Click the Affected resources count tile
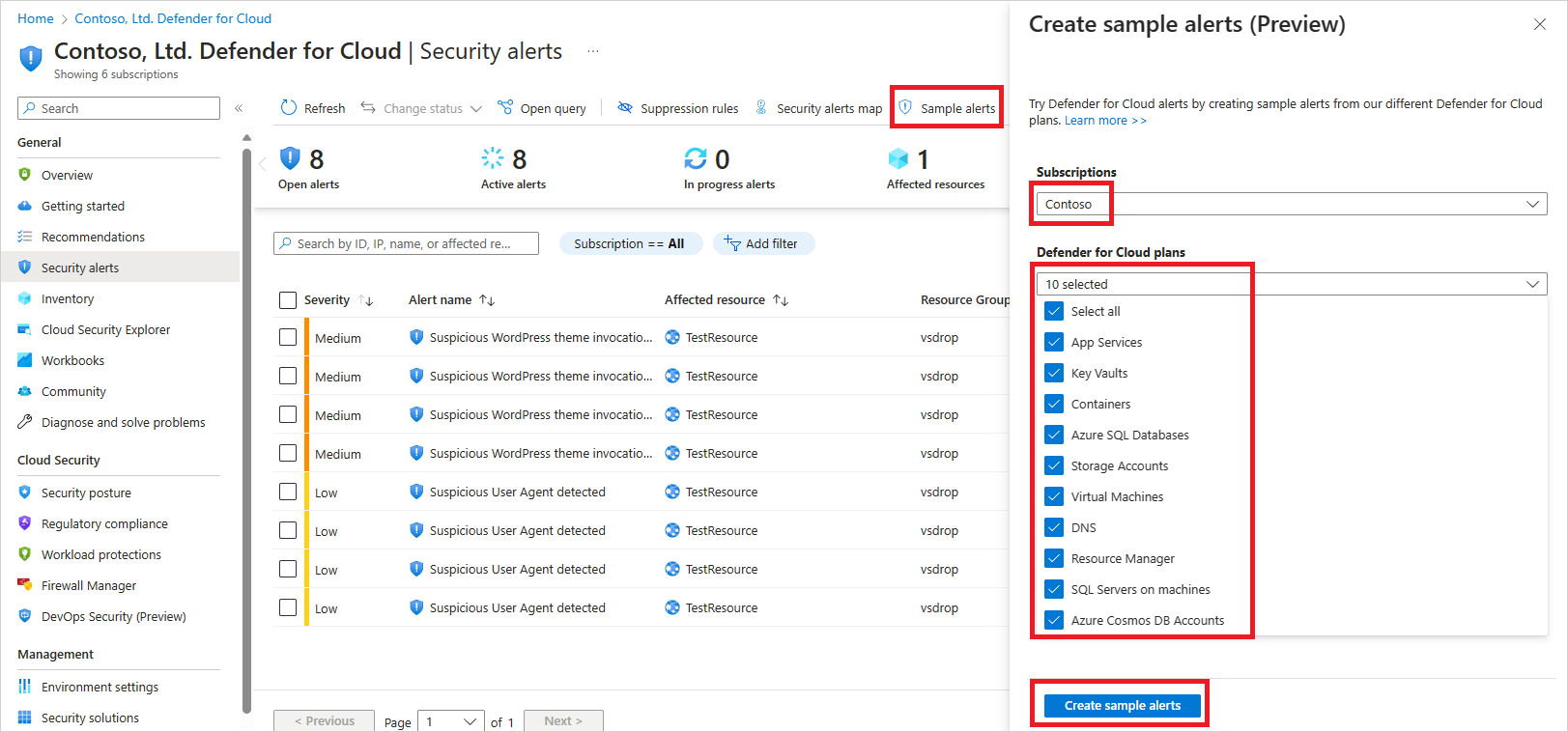Viewport: 1568px width, 732px height. pos(935,168)
